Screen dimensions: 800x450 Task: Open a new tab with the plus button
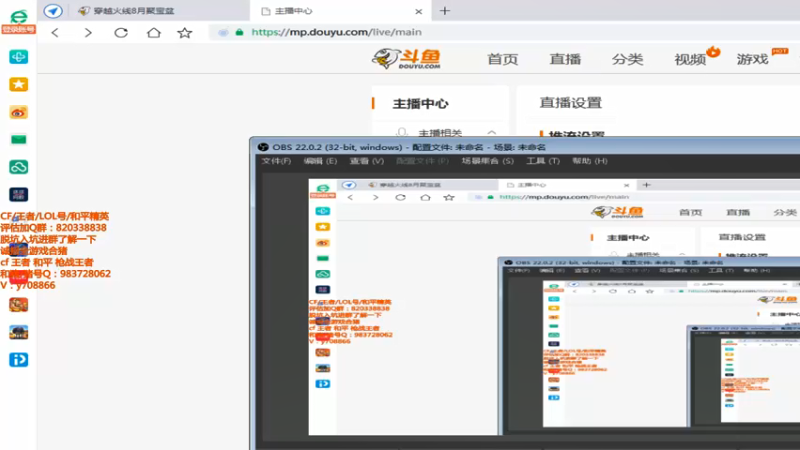click(445, 11)
